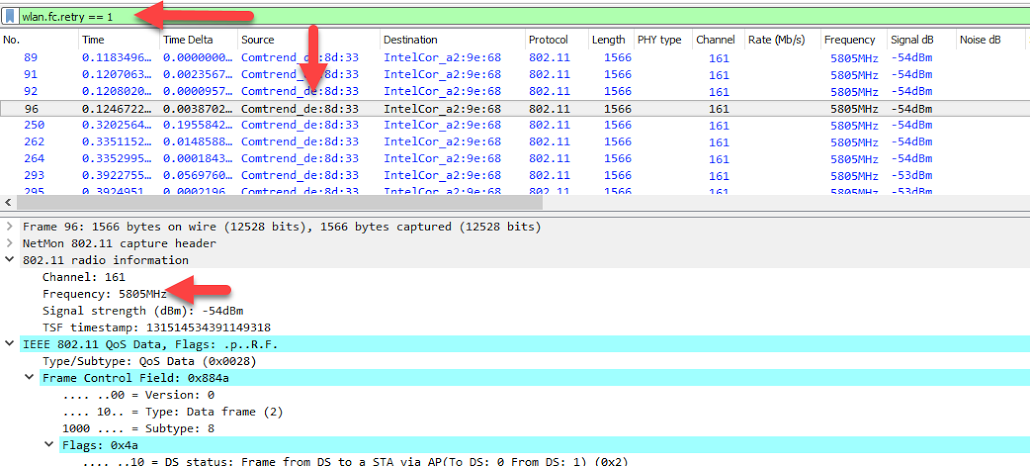The height and width of the screenshot is (466, 1030).
Task: Collapse the 802.11 radio information section
Action: (x=10, y=260)
